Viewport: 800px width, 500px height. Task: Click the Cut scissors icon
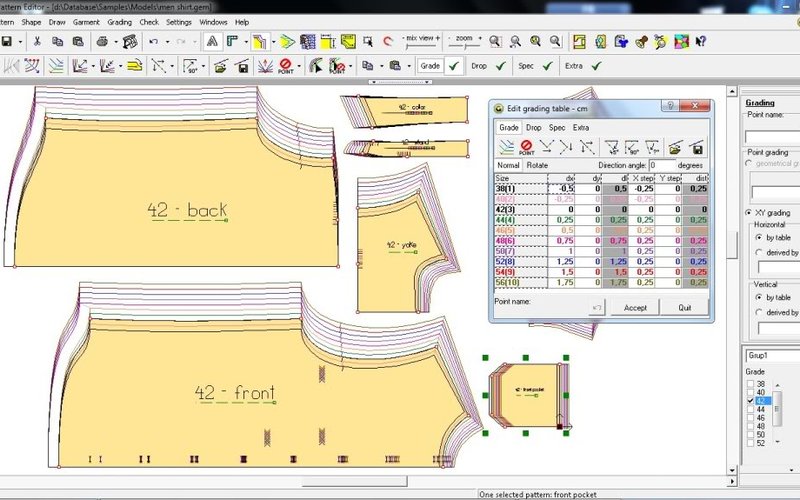click(37, 42)
